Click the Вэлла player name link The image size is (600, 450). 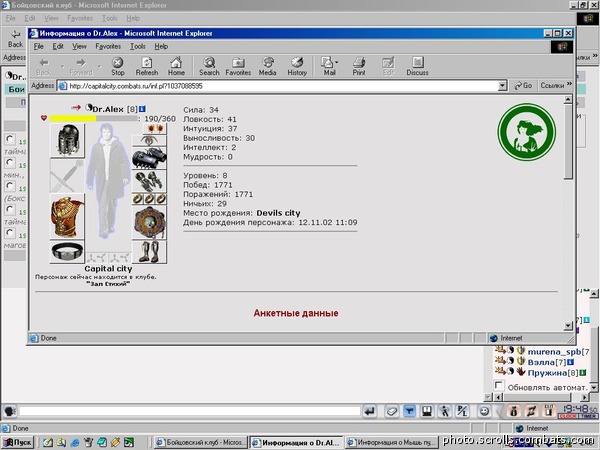point(541,362)
